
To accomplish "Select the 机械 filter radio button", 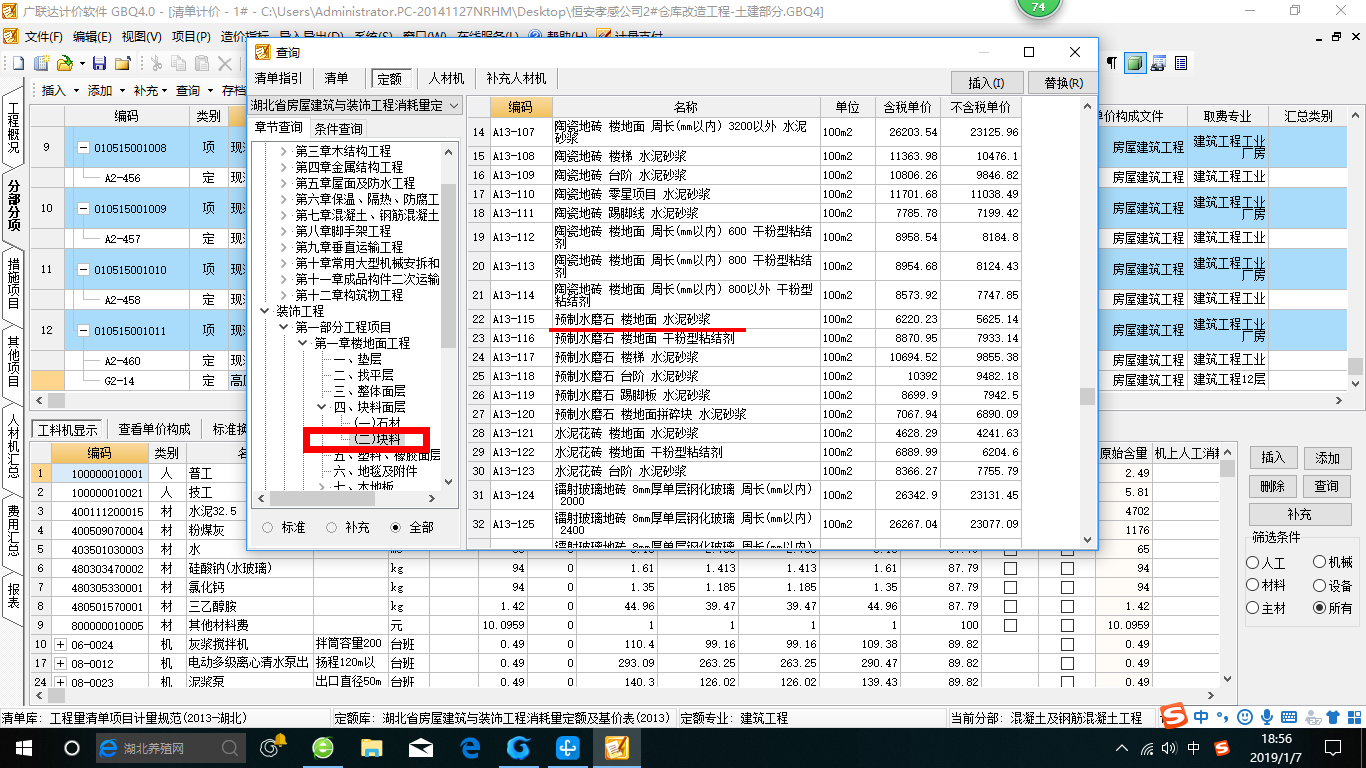I will click(x=1320, y=563).
